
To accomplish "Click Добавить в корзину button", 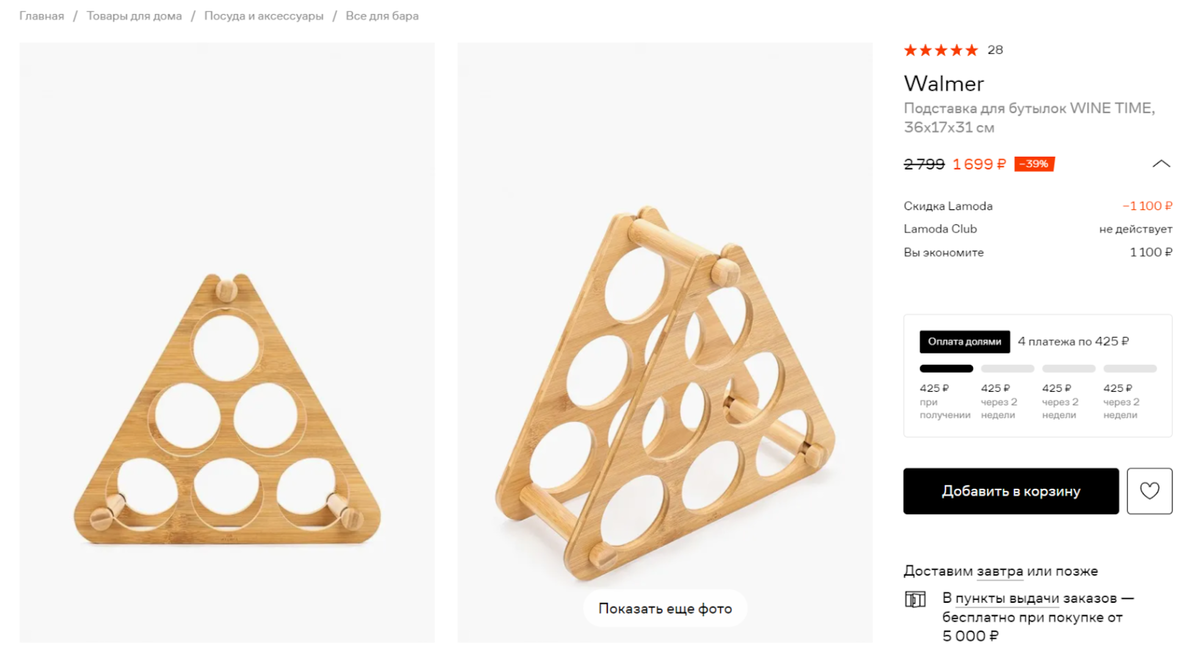I will (x=1011, y=491).
